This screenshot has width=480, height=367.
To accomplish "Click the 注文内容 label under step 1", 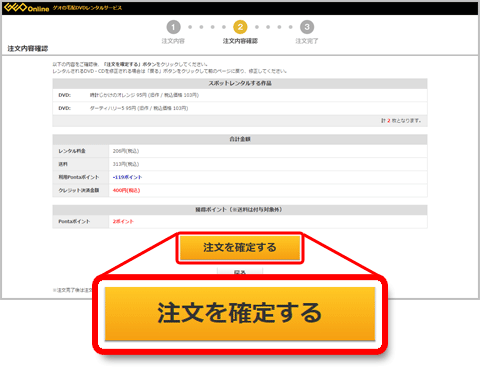I will 173,41.
